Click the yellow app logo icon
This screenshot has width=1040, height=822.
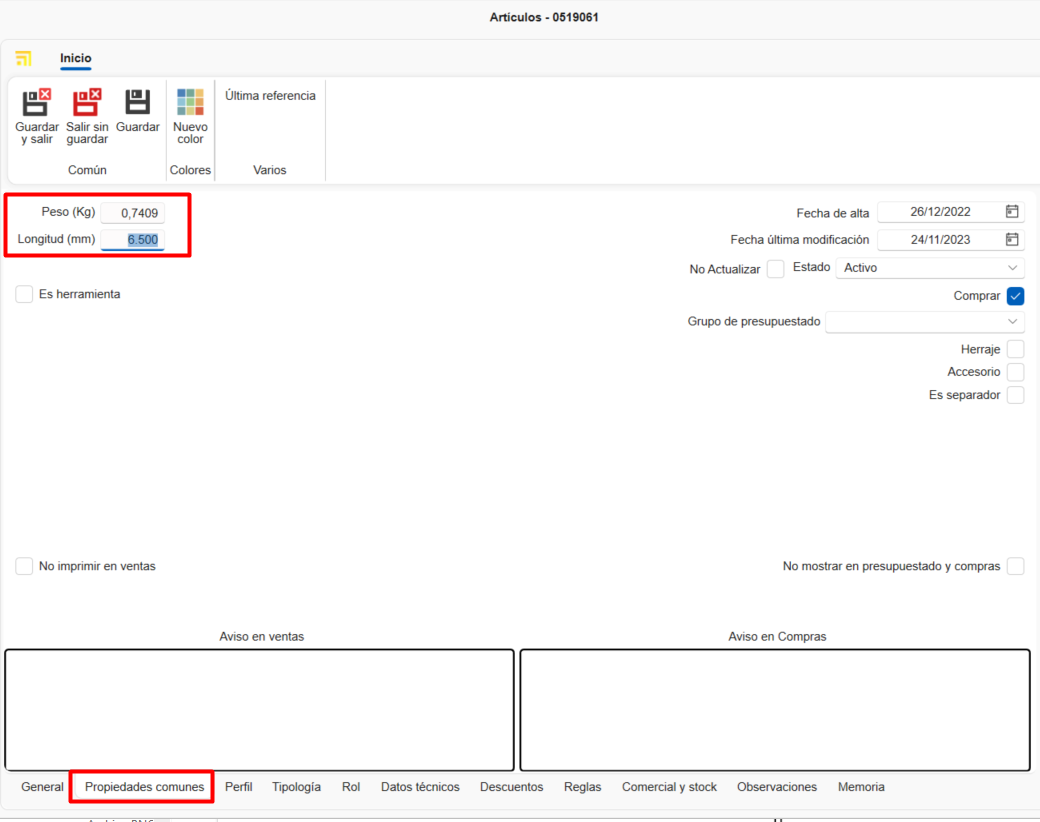[24, 59]
